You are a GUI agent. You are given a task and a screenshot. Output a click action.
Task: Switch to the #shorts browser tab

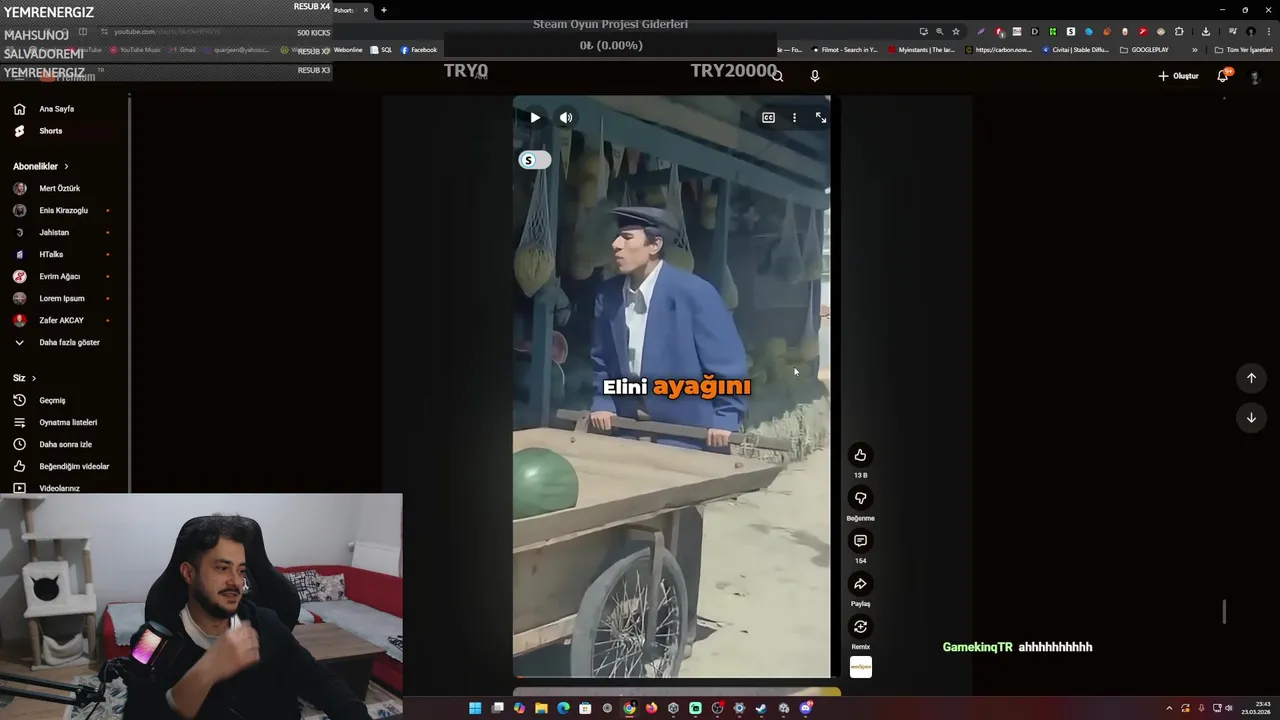click(352, 10)
